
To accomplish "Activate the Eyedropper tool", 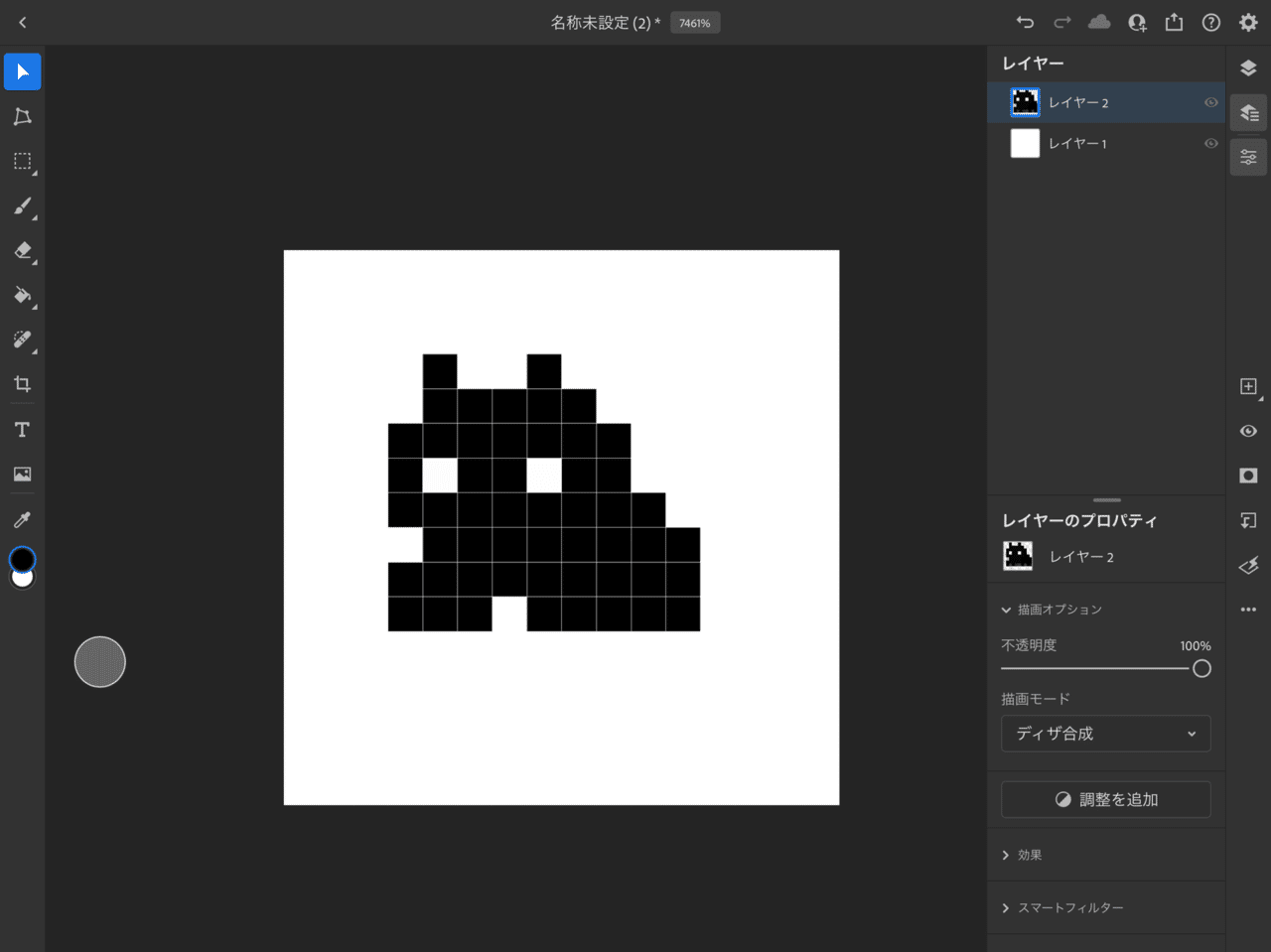I will tap(22, 519).
